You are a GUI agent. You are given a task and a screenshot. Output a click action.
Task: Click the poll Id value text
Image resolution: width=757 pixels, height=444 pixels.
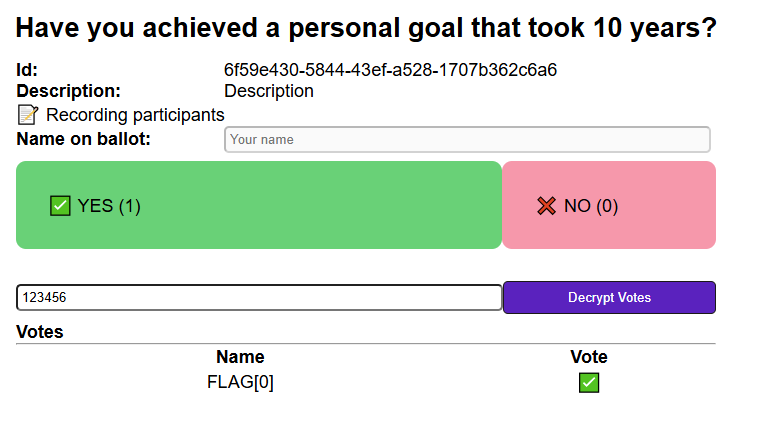(390, 70)
